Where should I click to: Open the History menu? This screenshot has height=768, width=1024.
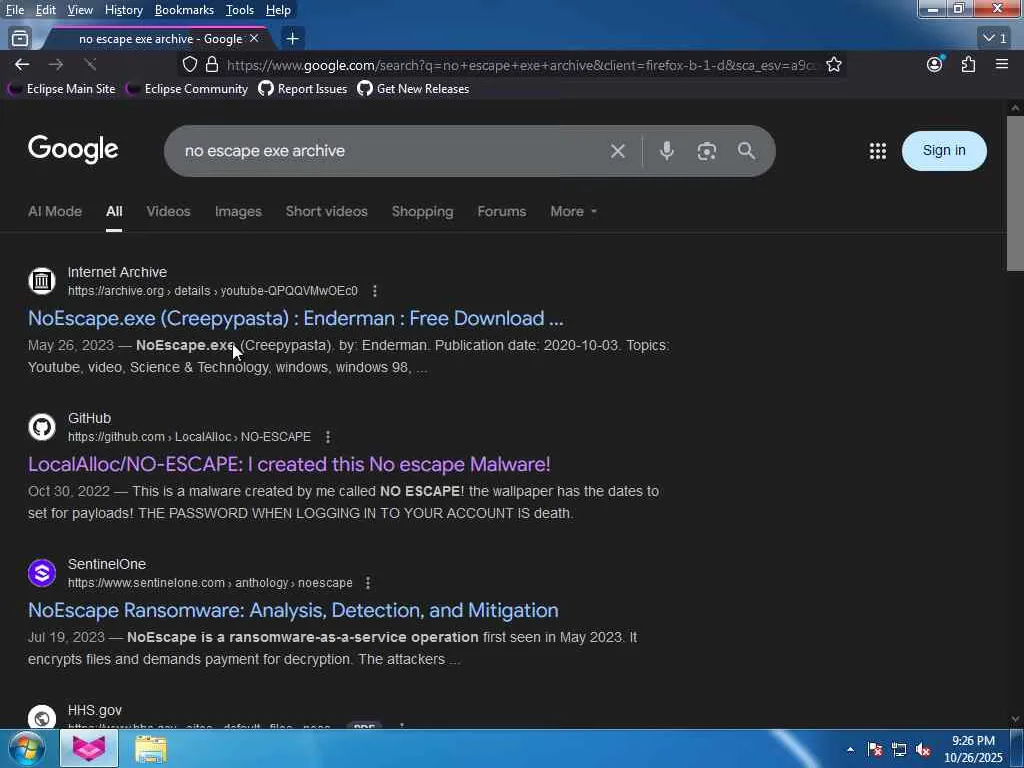coord(123,10)
